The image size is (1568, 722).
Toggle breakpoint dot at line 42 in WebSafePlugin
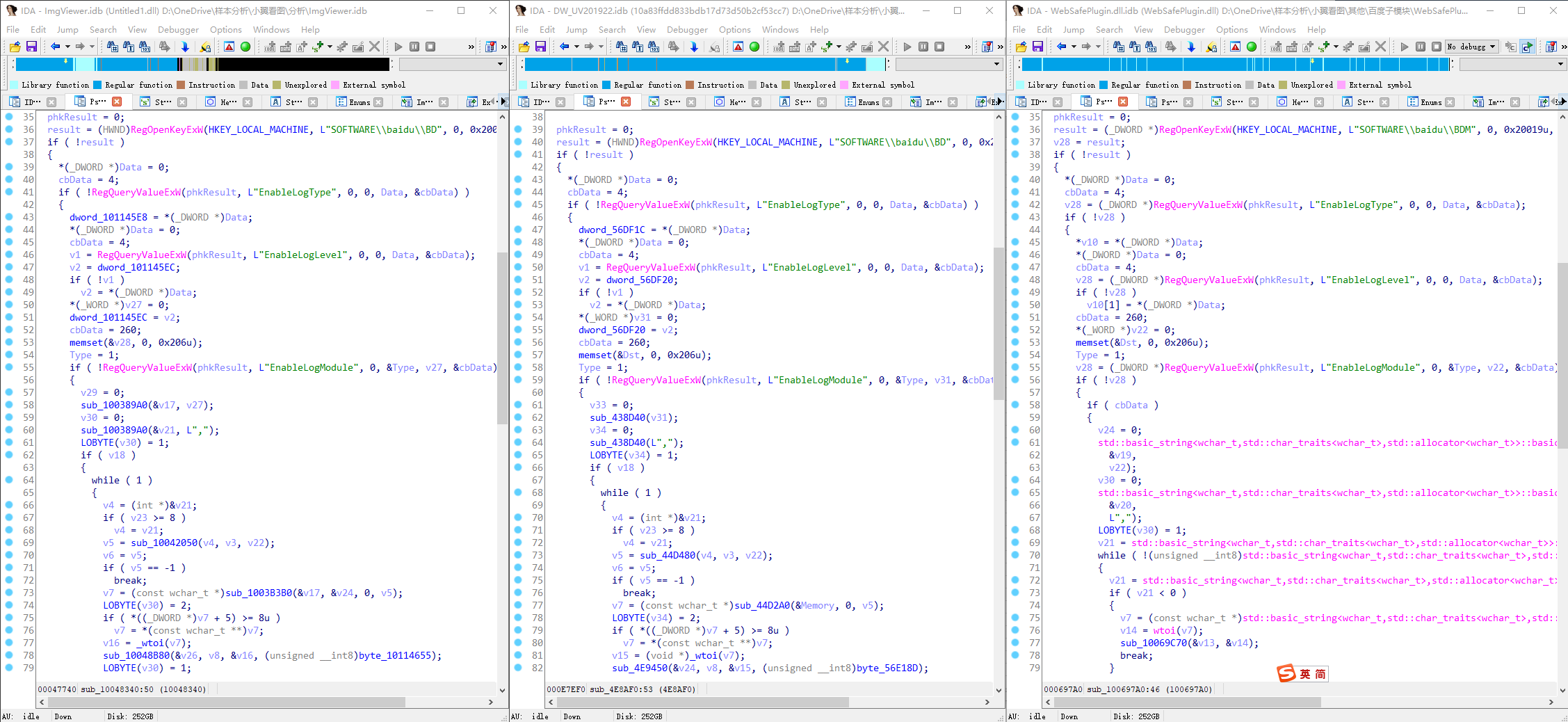[x=1015, y=204]
